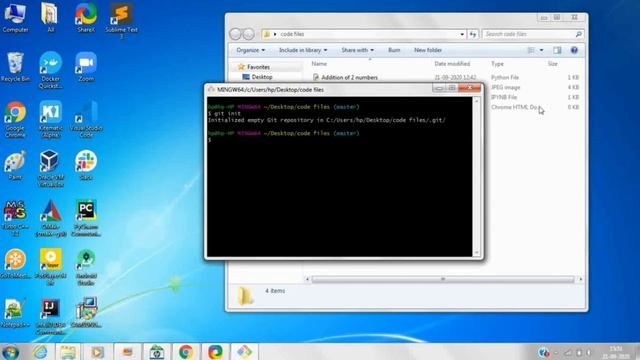Minimize the MINGW64 terminal window
The image size is (640, 360).
(x=438, y=88)
